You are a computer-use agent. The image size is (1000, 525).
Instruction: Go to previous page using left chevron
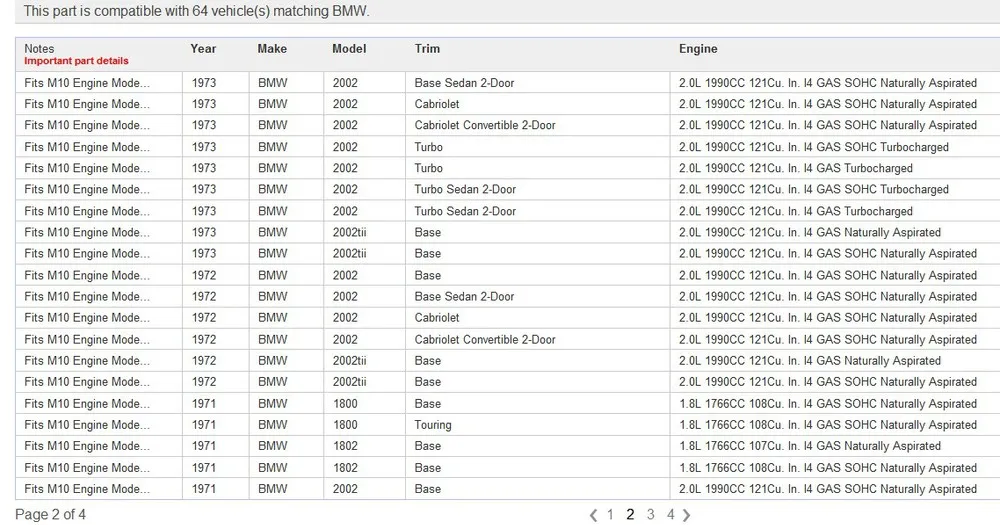click(593, 515)
